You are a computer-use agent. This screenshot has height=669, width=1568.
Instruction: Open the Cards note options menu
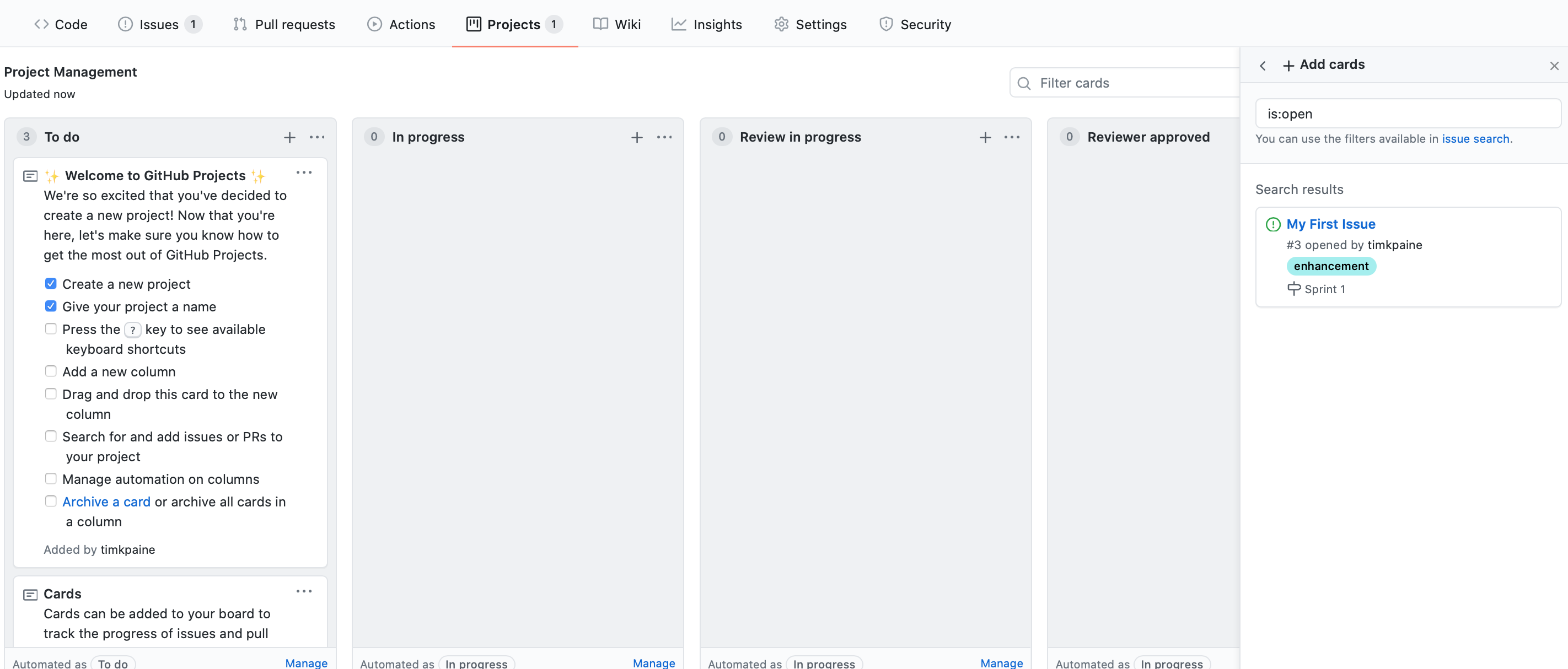coord(304,591)
